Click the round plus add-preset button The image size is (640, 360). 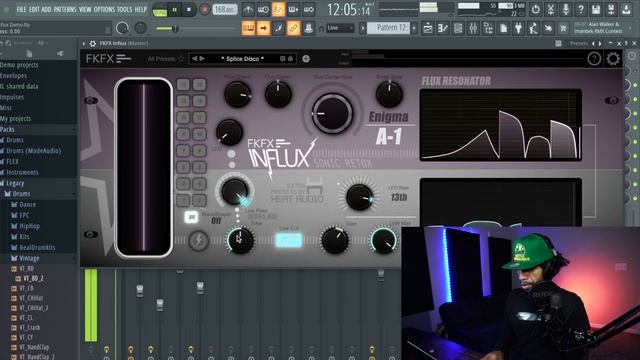tap(306, 59)
